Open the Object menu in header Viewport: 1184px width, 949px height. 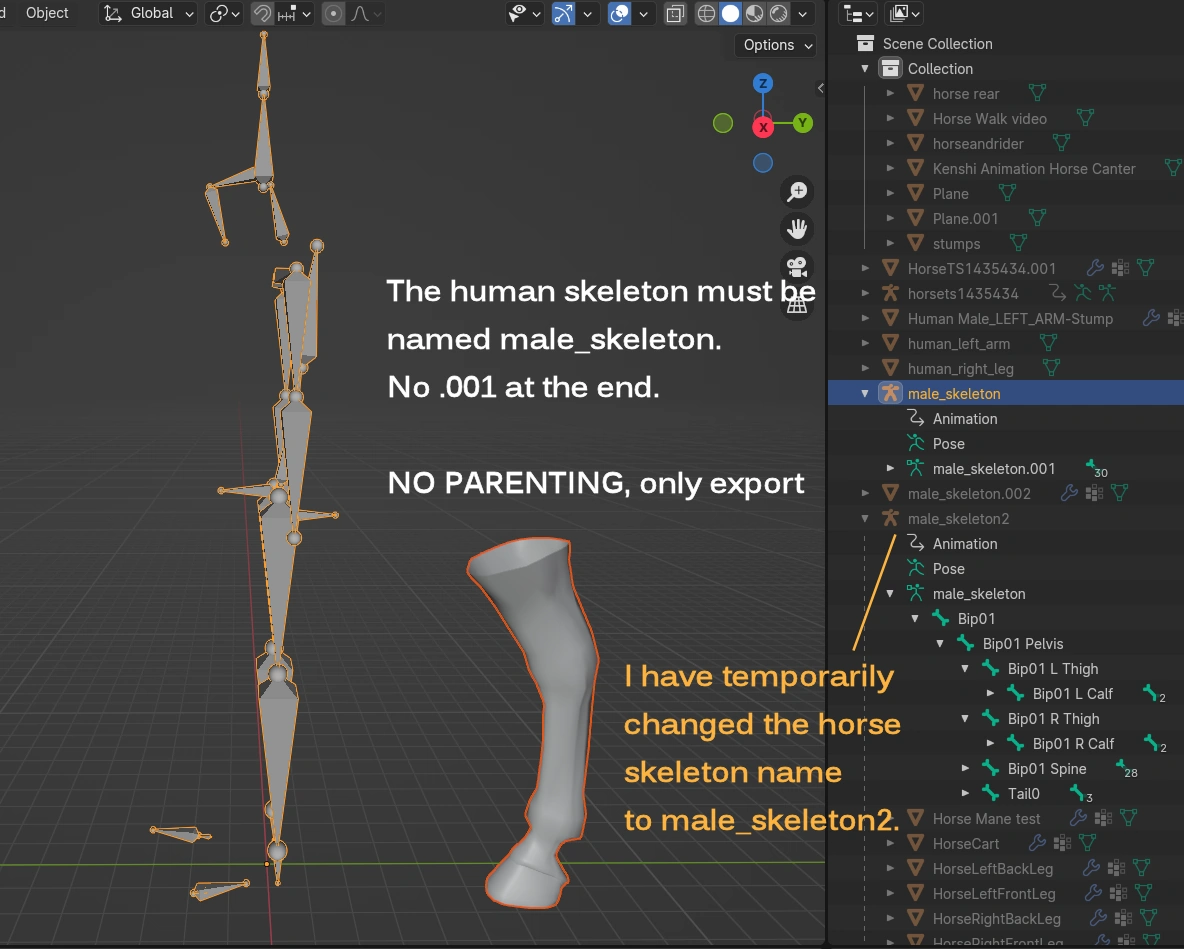tap(47, 13)
